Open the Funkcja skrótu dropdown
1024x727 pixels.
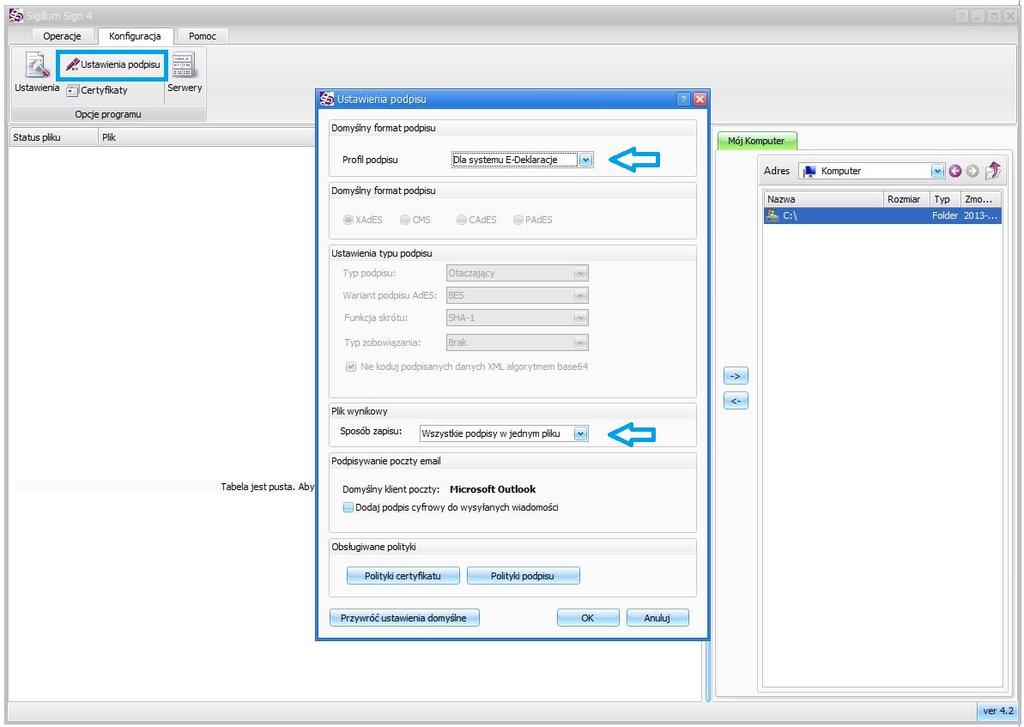(x=517, y=317)
